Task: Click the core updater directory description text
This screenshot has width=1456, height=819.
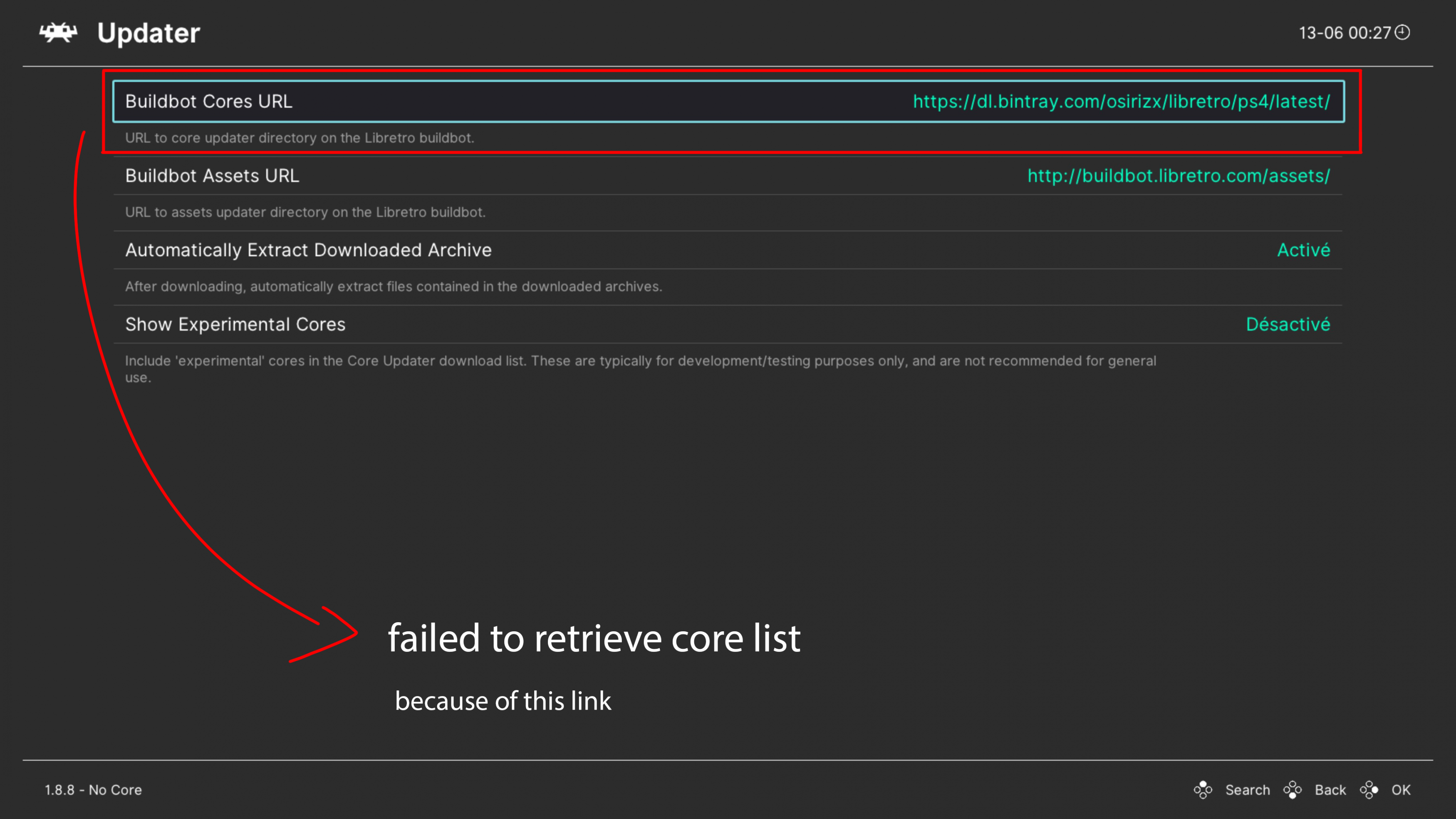Action: [x=300, y=138]
